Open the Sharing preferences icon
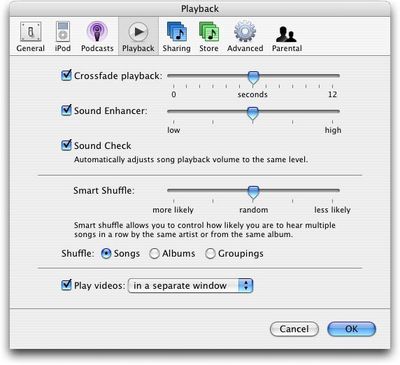 pos(177,32)
